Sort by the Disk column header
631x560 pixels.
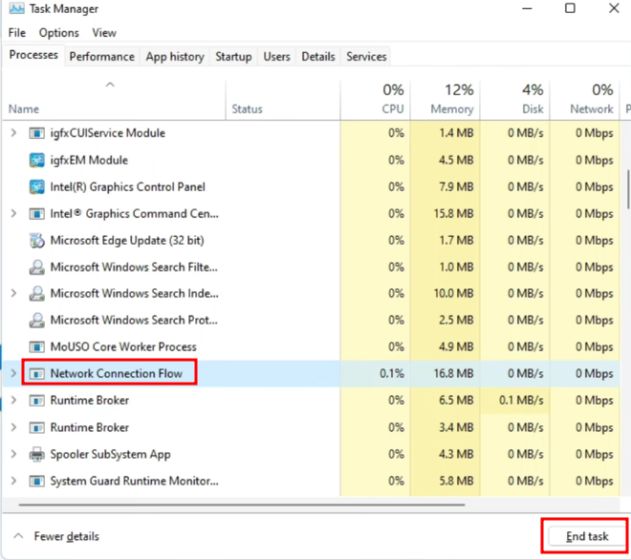coord(515,100)
